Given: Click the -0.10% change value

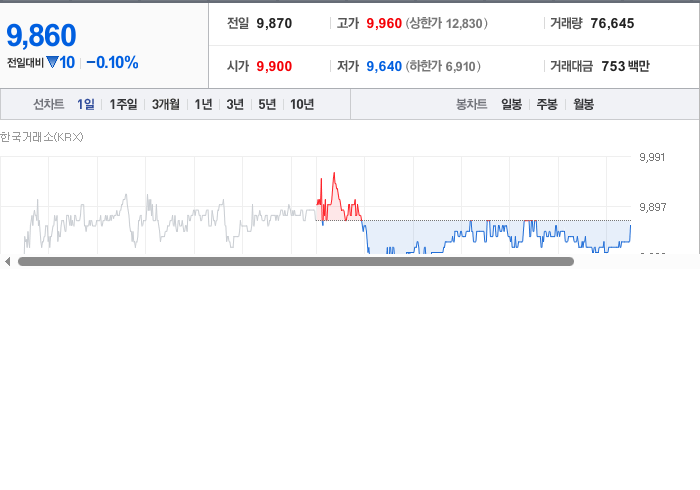Looking at the screenshot, I should 112,62.
